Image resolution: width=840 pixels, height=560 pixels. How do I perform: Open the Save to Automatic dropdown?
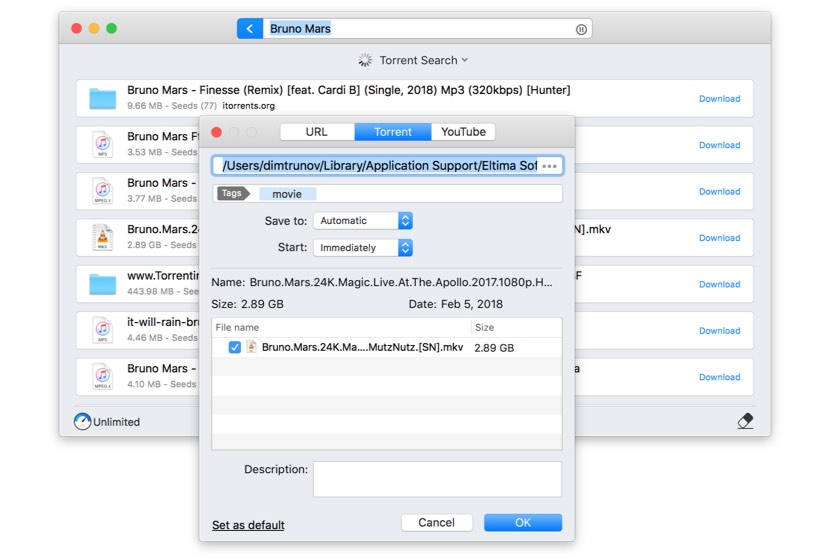[362, 220]
